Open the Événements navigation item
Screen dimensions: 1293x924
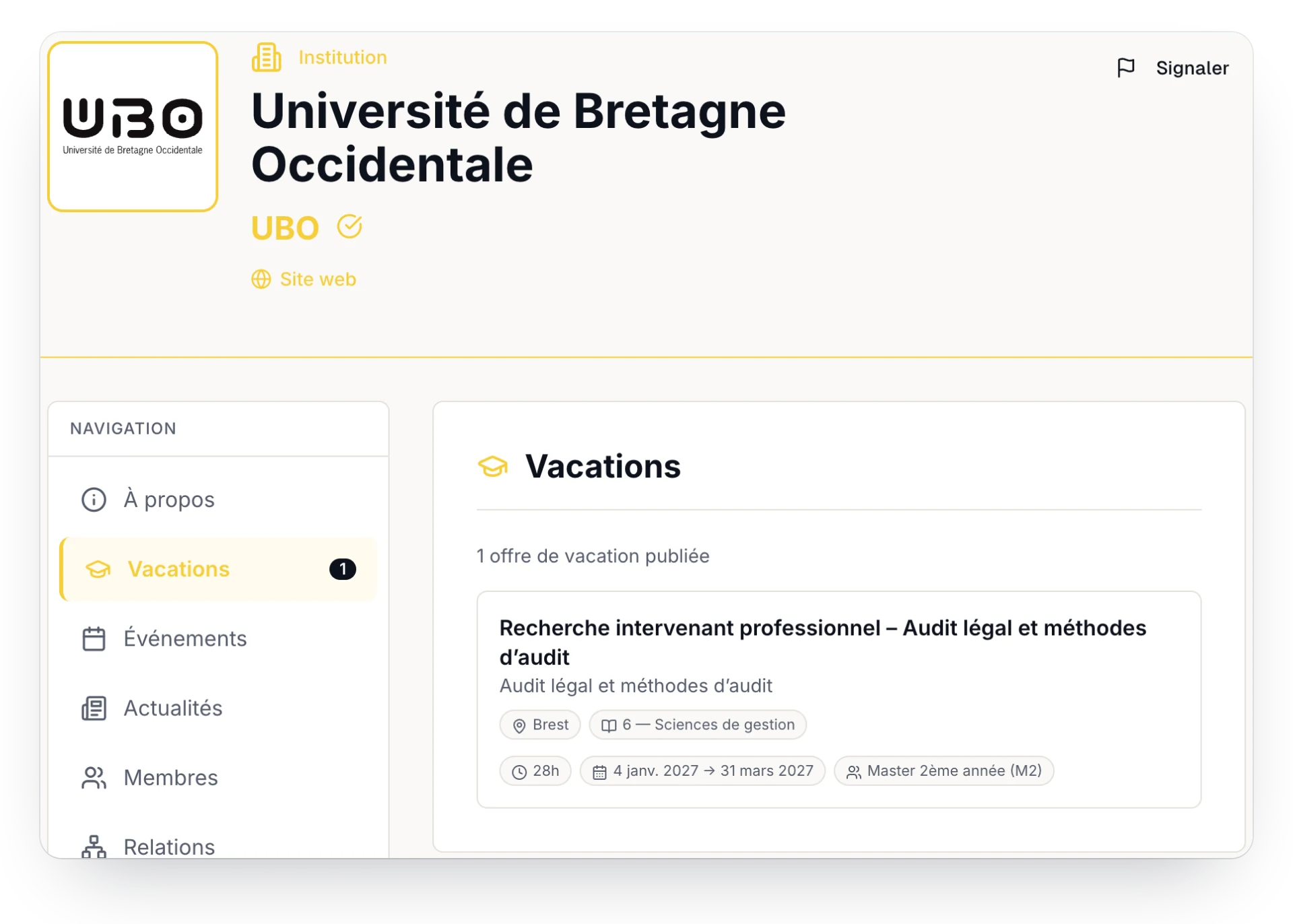coord(218,638)
